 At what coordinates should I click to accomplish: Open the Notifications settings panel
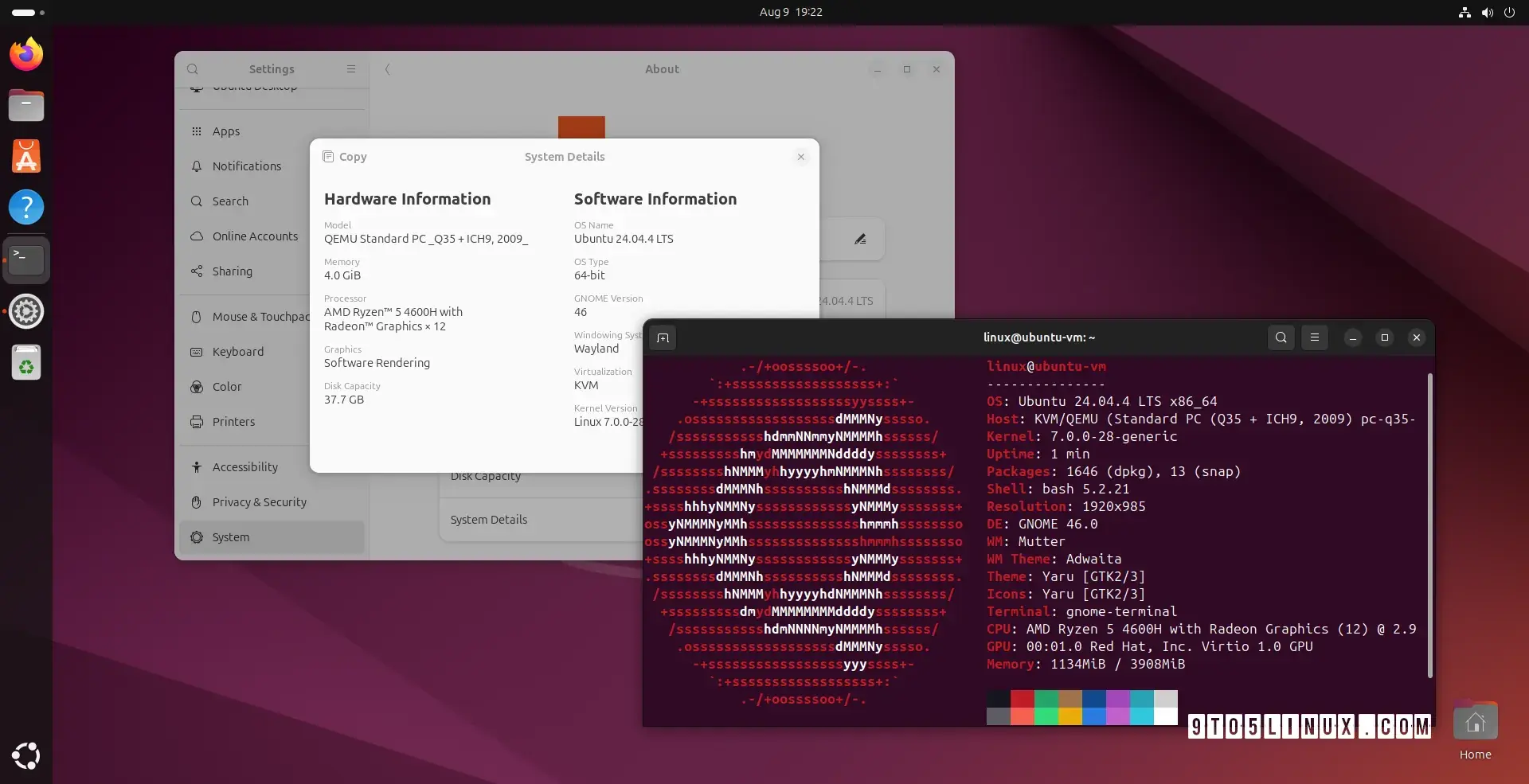coord(272,166)
